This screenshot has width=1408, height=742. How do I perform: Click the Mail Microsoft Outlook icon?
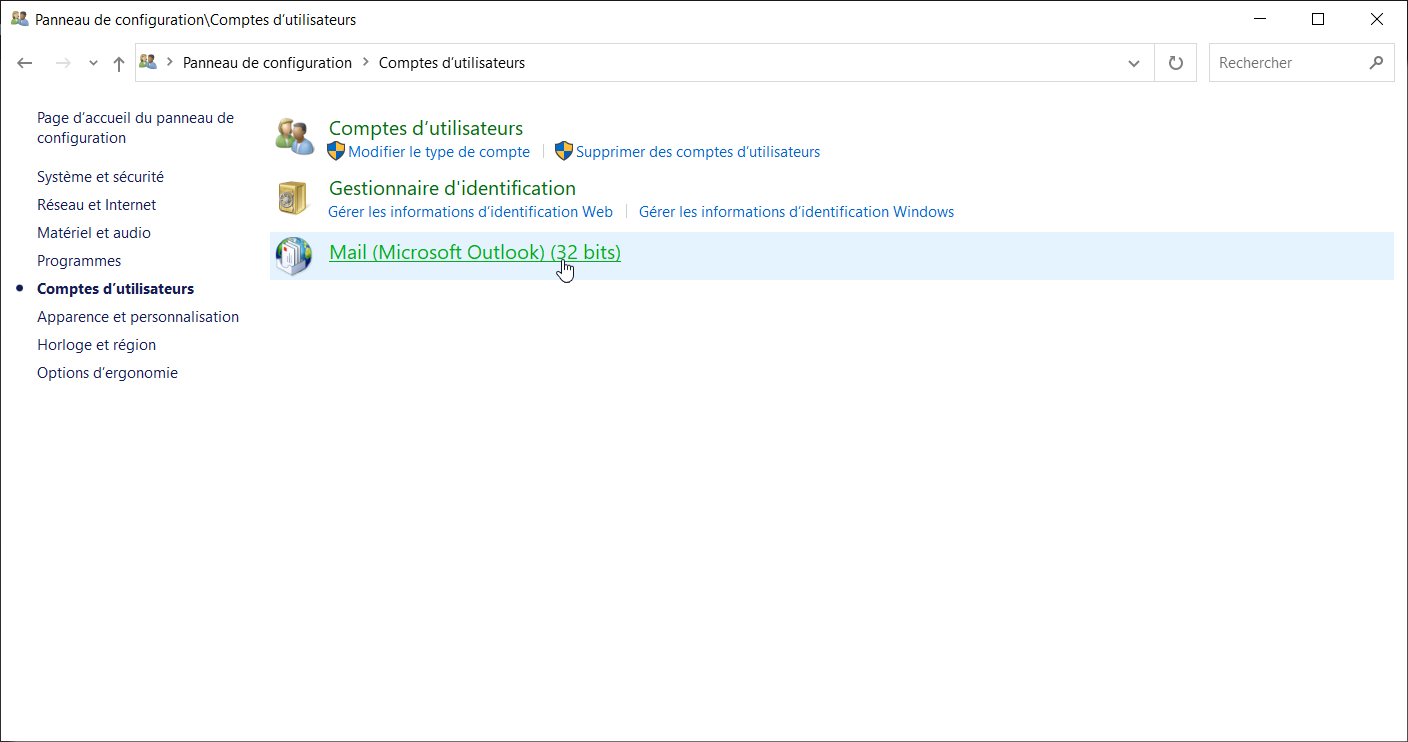[294, 257]
